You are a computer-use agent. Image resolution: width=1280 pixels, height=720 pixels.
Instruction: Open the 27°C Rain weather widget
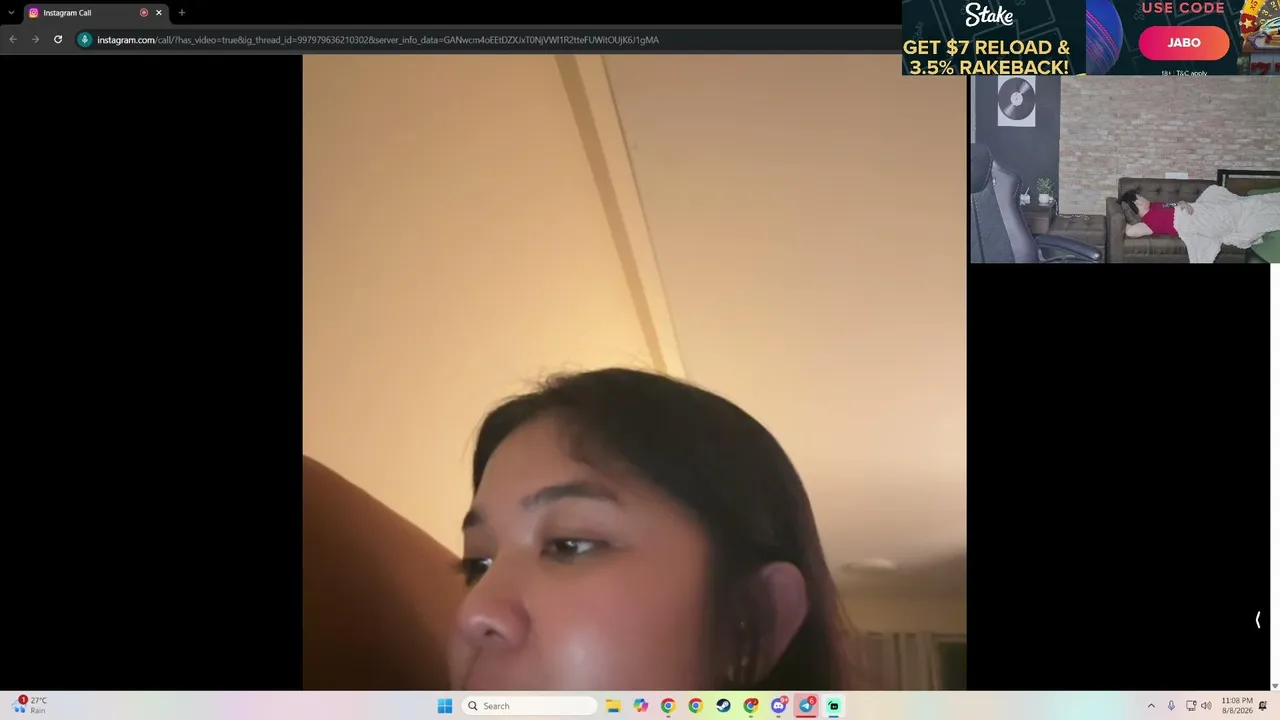pyautogui.click(x=30, y=705)
